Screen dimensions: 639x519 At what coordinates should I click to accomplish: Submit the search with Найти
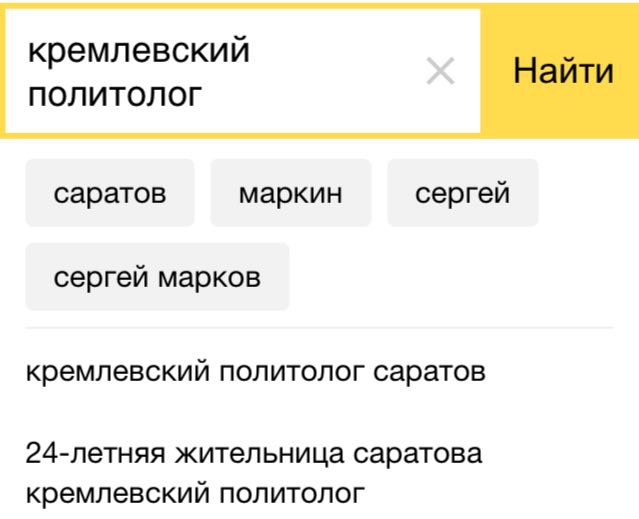click(x=563, y=72)
